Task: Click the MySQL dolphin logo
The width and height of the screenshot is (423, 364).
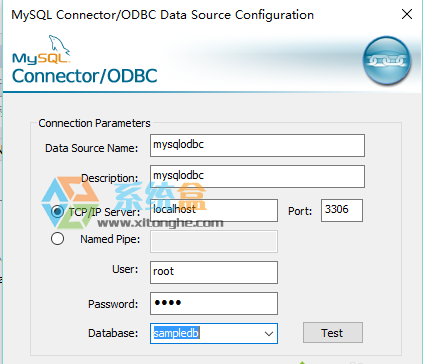Action: point(42,50)
